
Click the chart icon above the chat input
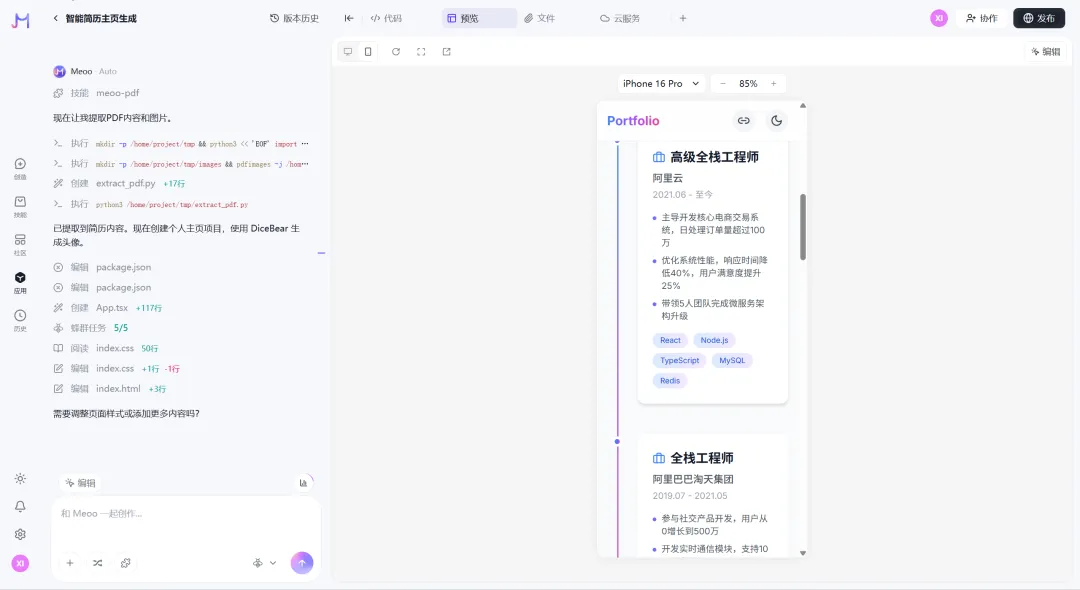(x=303, y=483)
